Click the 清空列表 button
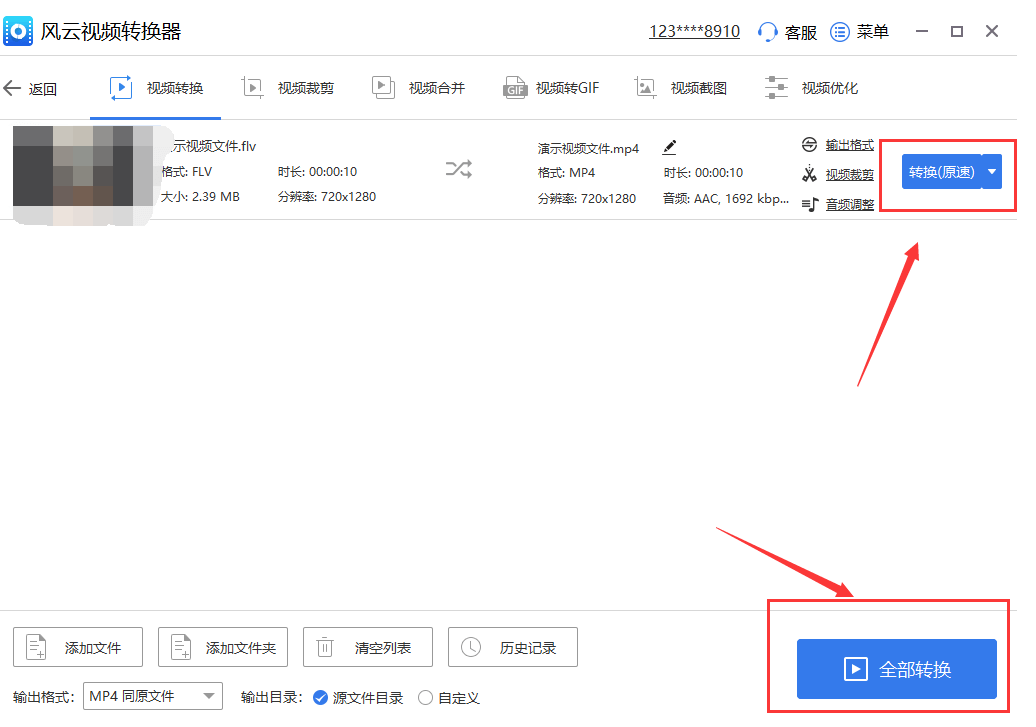The image size is (1036, 727). tap(368, 648)
